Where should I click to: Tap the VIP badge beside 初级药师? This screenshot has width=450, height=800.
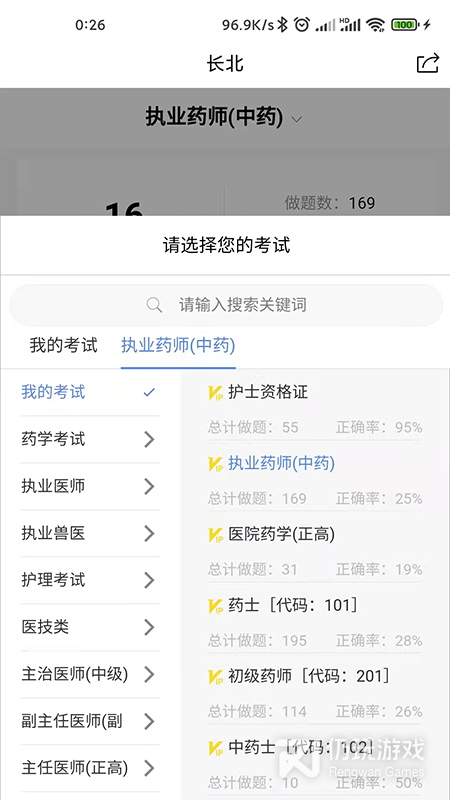[x=216, y=677]
